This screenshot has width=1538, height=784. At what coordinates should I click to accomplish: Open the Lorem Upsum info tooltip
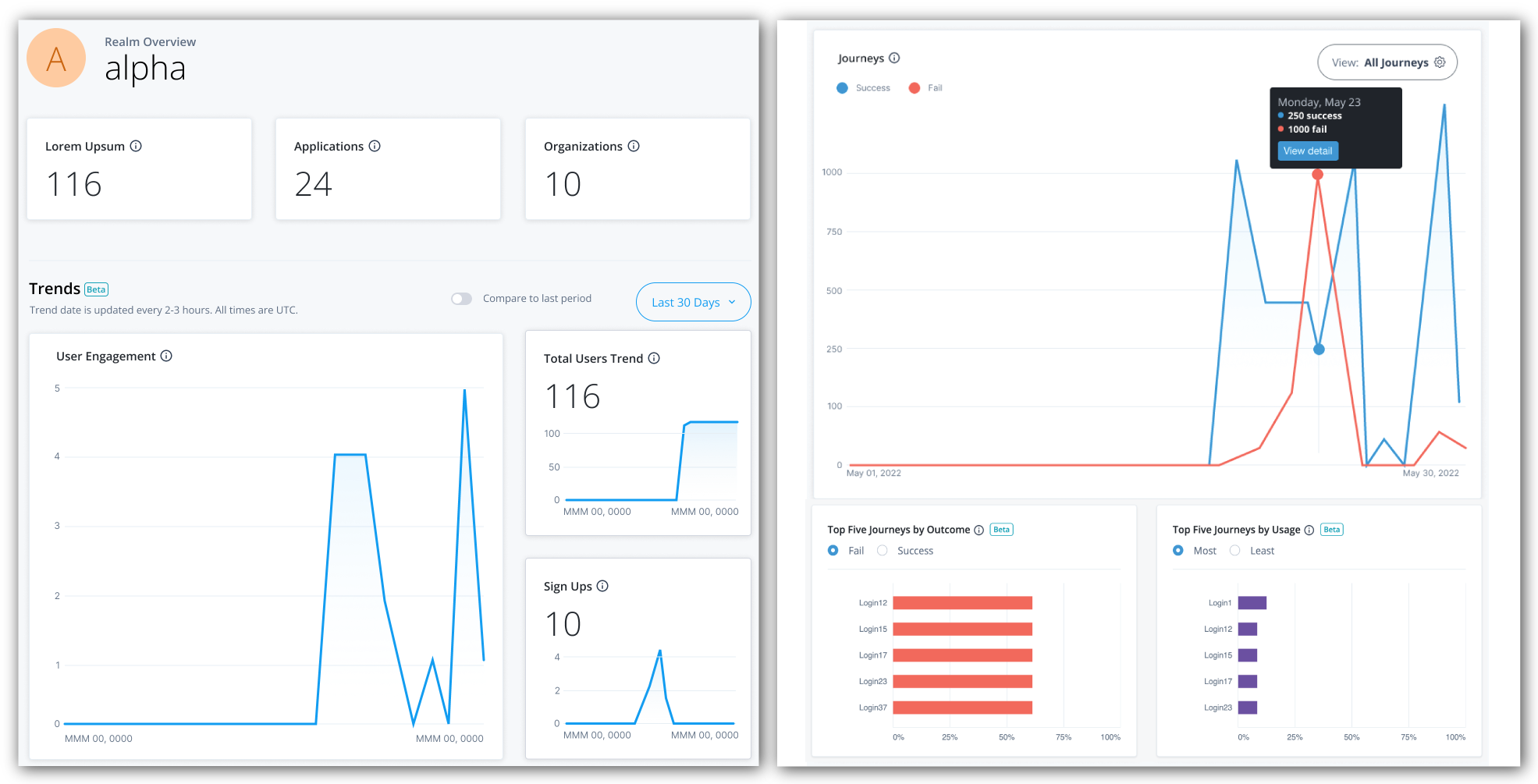[x=137, y=146]
